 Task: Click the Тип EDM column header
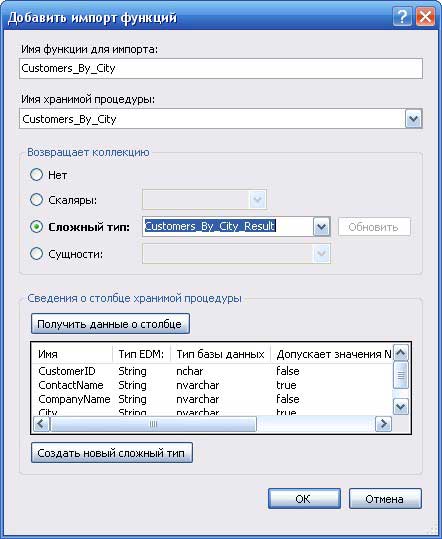tap(141, 354)
